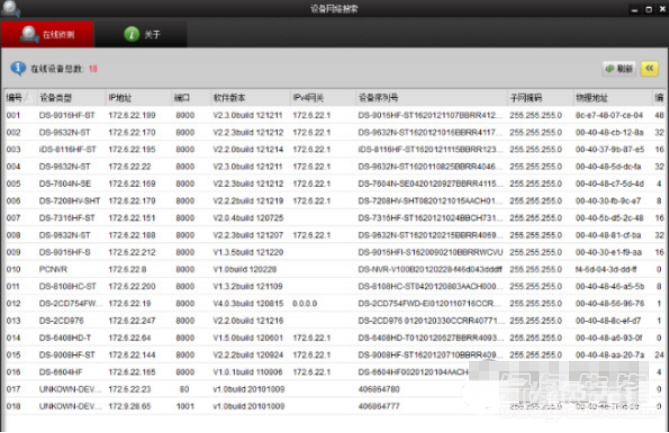Click the blue info icon beside device count

click(x=18, y=68)
